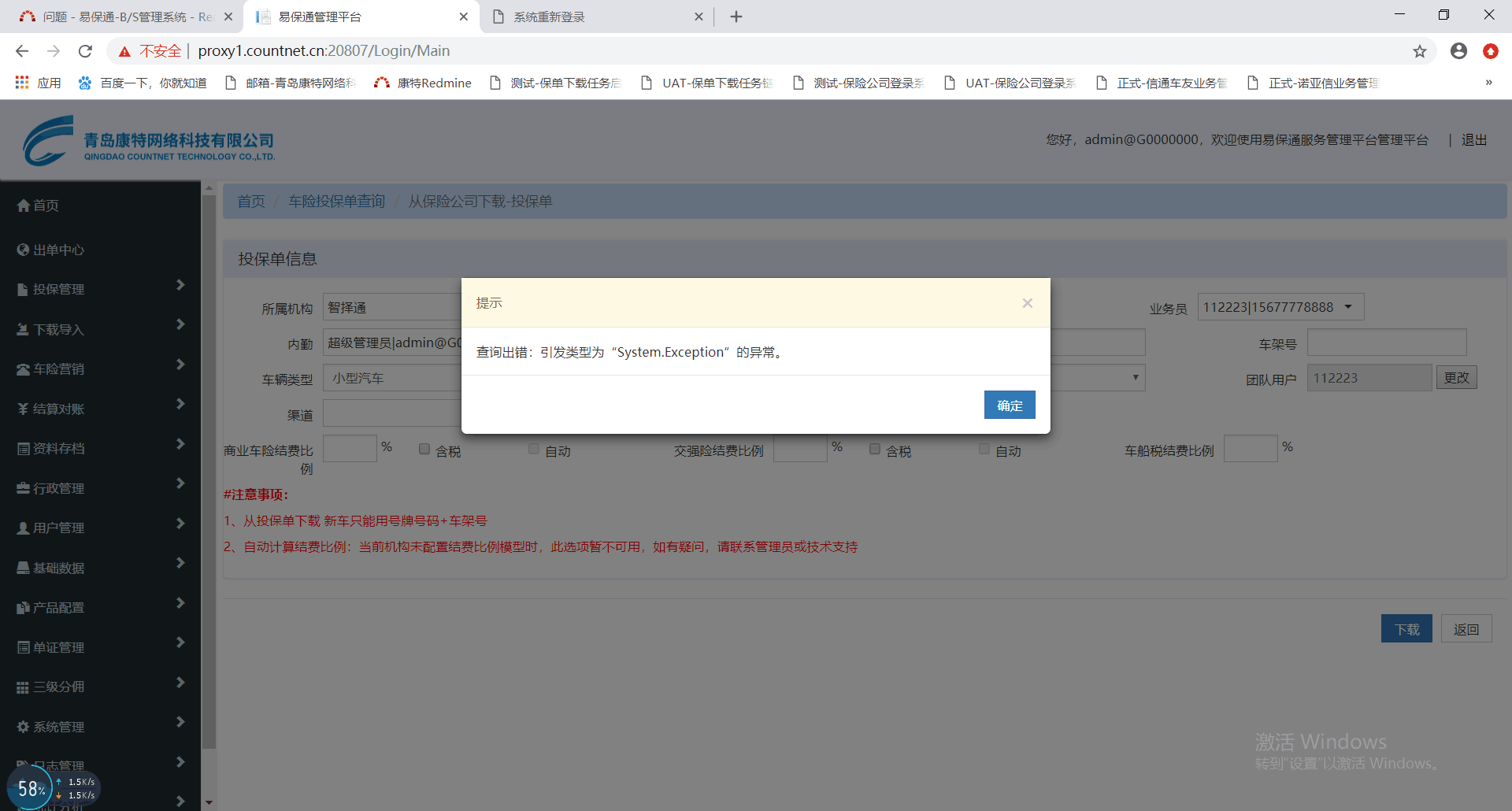This screenshot has height=811, width=1512.
Task: Click the 三级分佣 grid icon
Action: [23, 687]
